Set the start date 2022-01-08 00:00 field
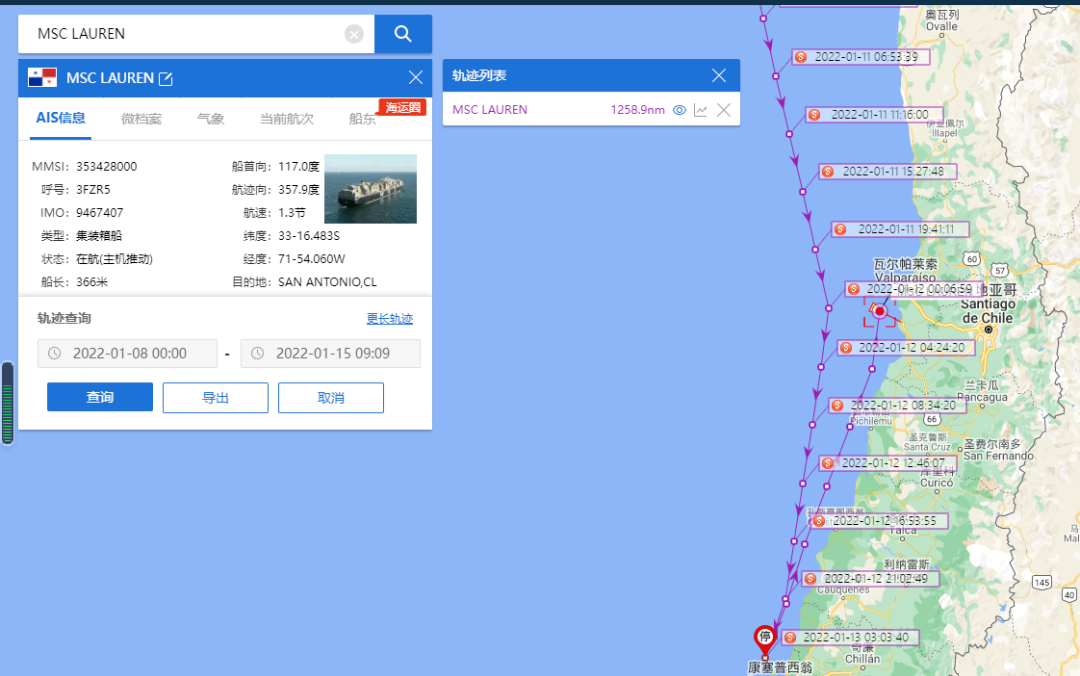 (x=127, y=354)
